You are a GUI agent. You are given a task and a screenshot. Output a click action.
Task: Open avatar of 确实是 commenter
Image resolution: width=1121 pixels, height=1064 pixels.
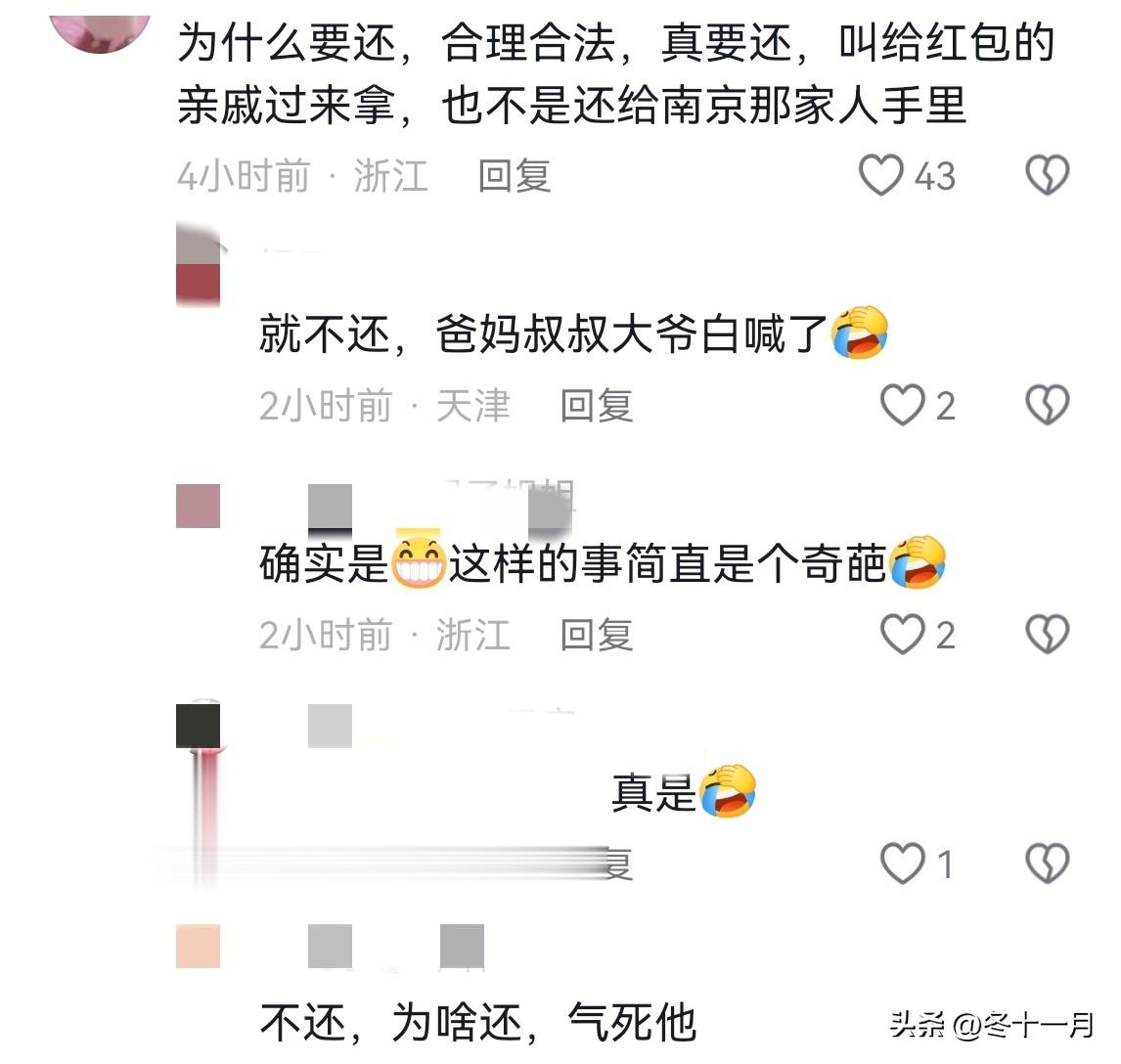click(198, 506)
